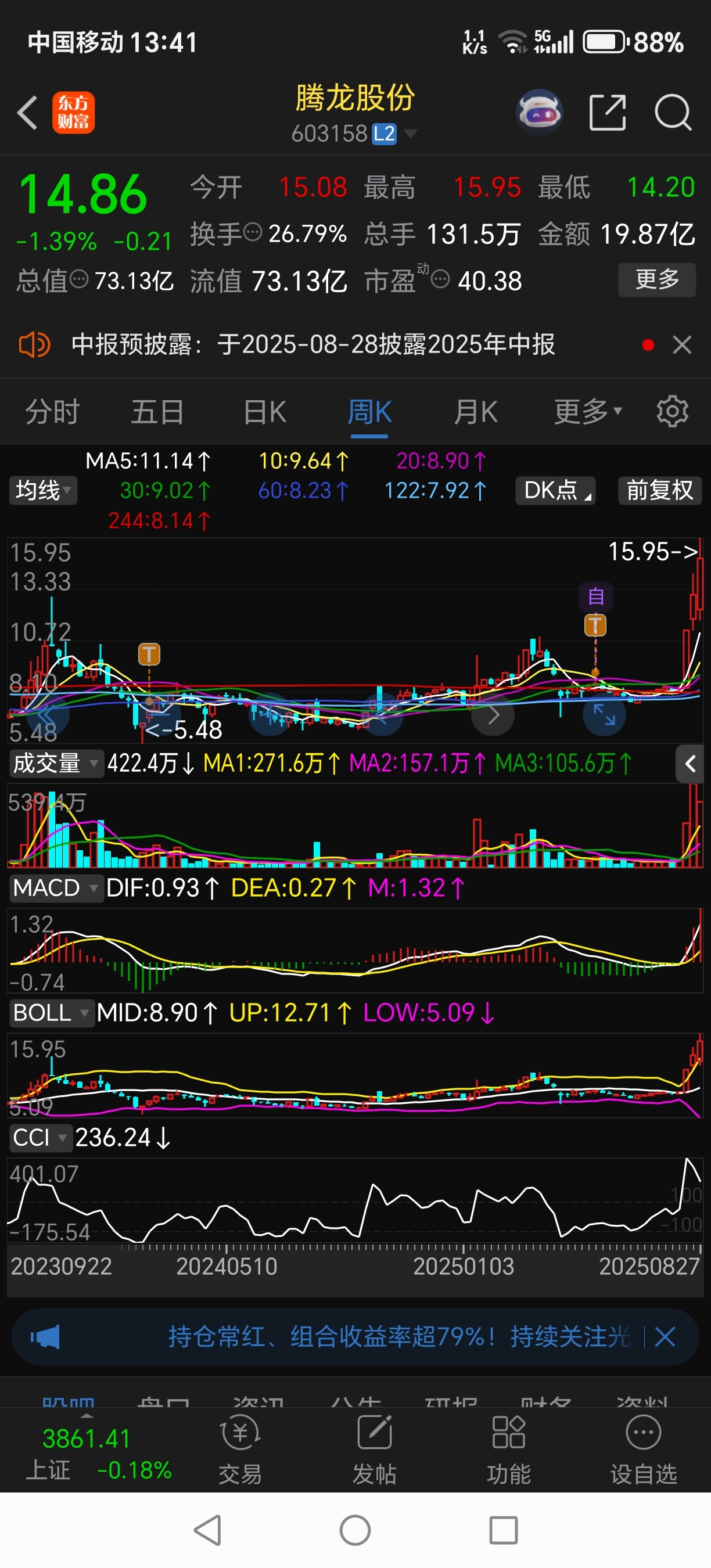
Task: Tap the back arrow icon
Action: coord(27,113)
